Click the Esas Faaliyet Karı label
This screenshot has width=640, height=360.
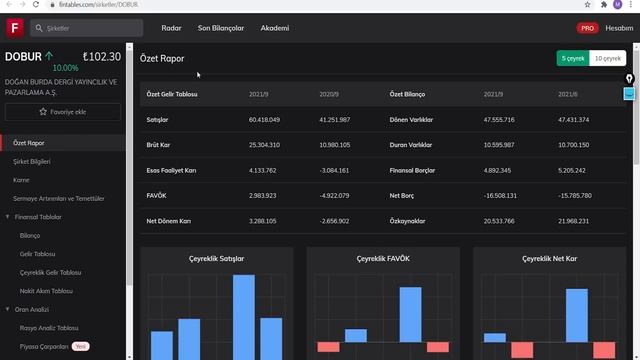pos(171,170)
